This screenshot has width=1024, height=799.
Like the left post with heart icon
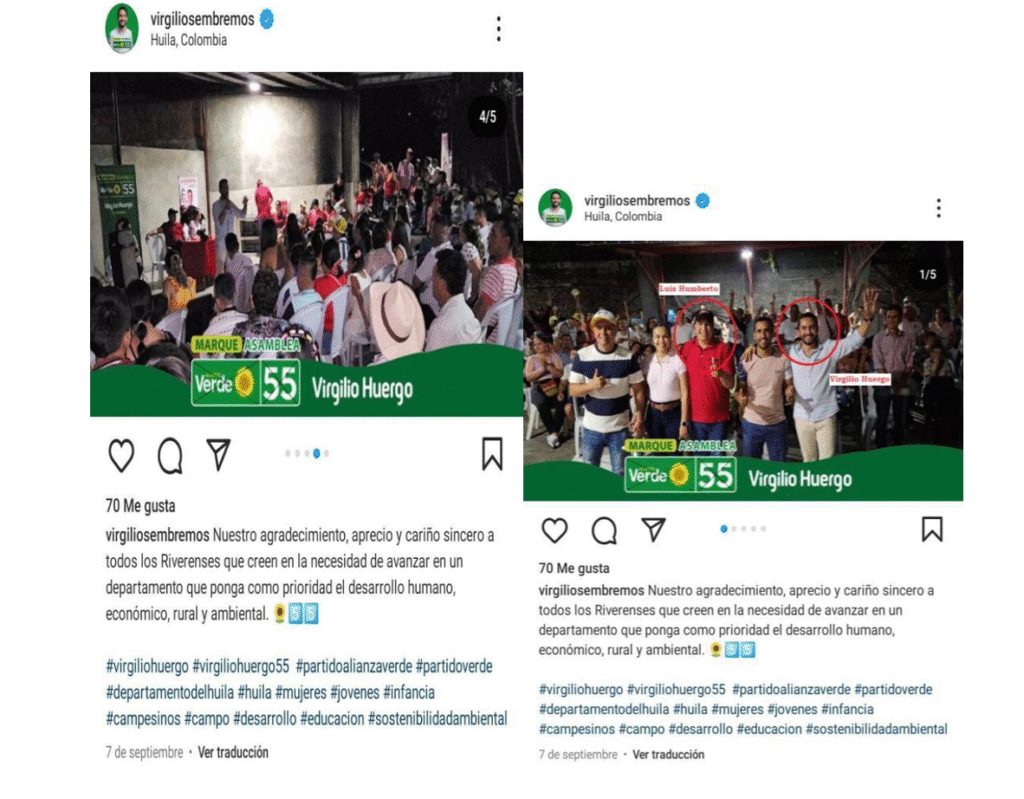(x=121, y=455)
